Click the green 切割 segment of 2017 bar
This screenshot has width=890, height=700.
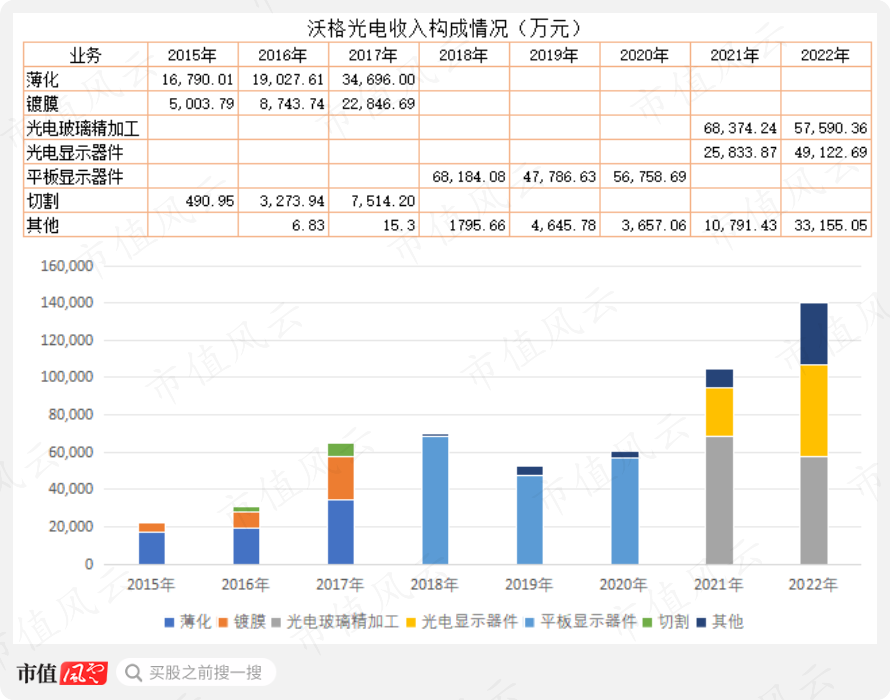point(341,450)
